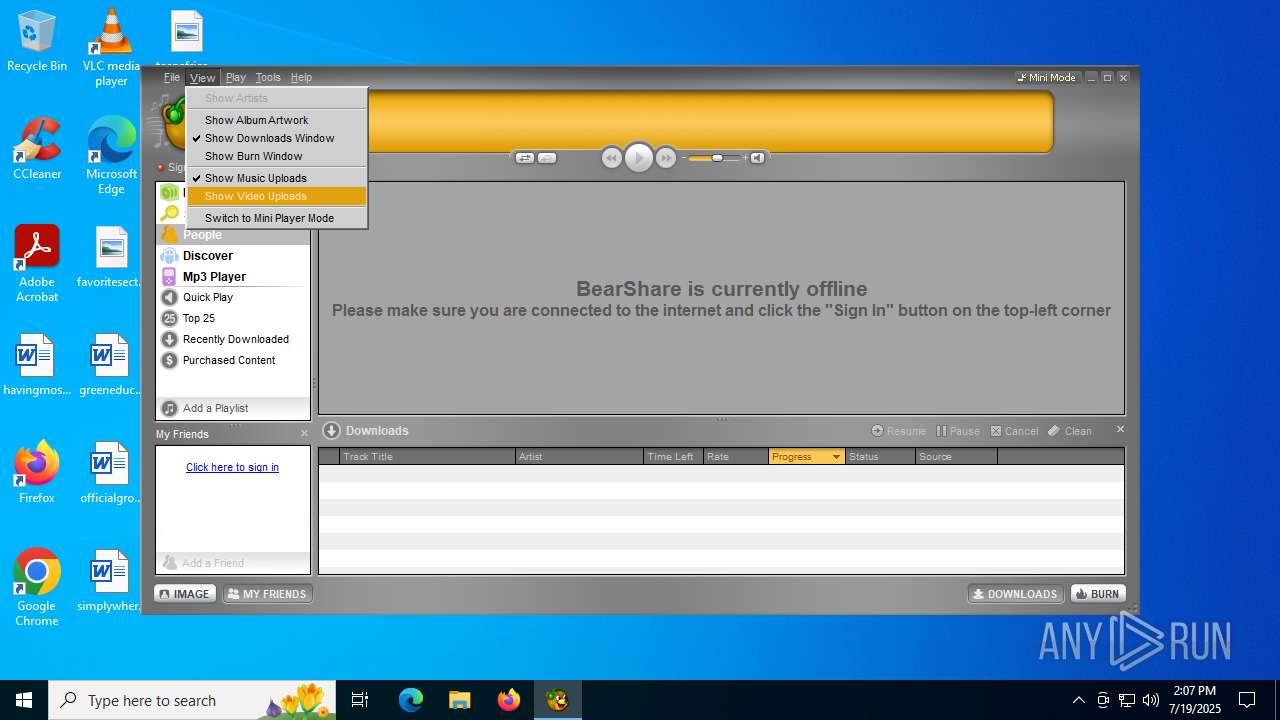Open CCleaner desktop shortcut
This screenshot has width=1280, height=720.
(37, 148)
